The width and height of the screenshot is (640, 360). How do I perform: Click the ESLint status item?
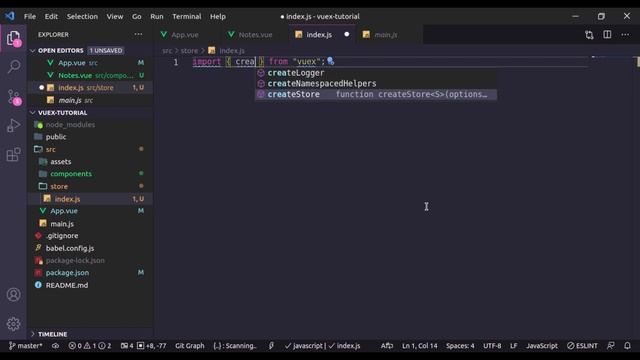(582, 346)
